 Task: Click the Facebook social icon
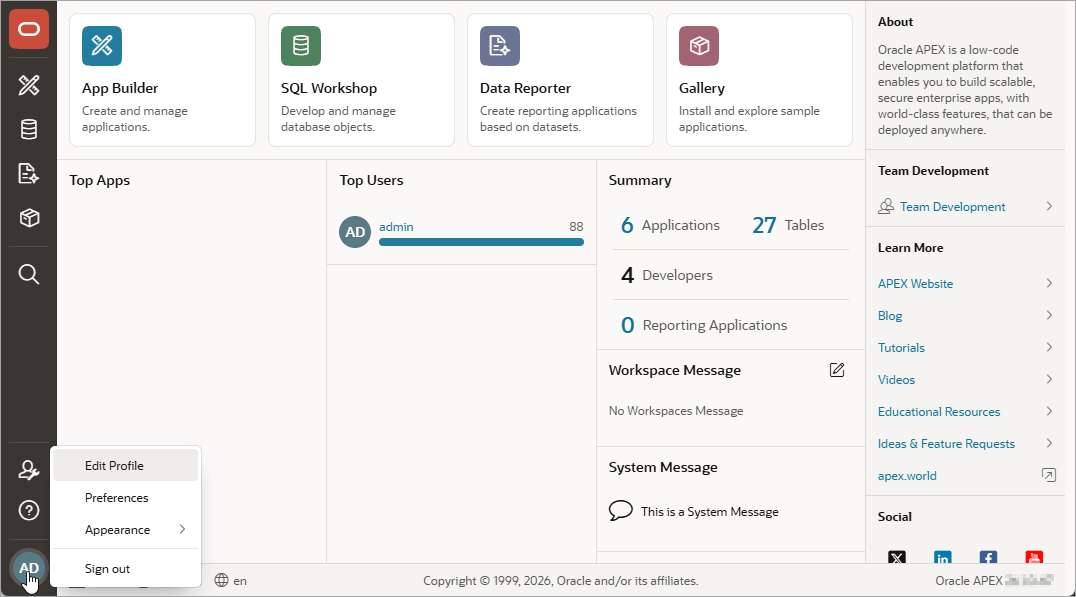pos(988,557)
